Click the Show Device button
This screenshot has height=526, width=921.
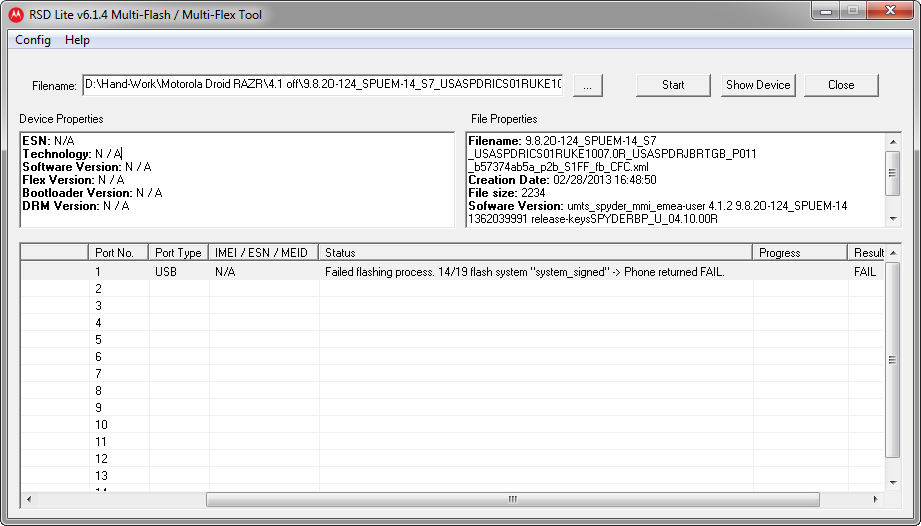coord(758,85)
